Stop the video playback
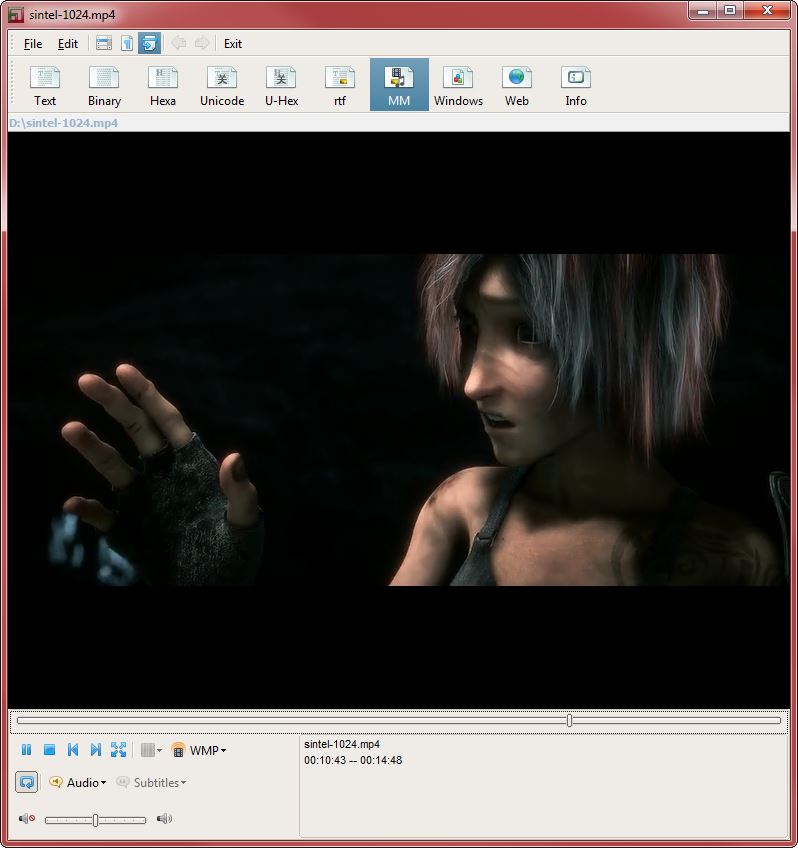Viewport: 798px width, 848px height. point(49,750)
